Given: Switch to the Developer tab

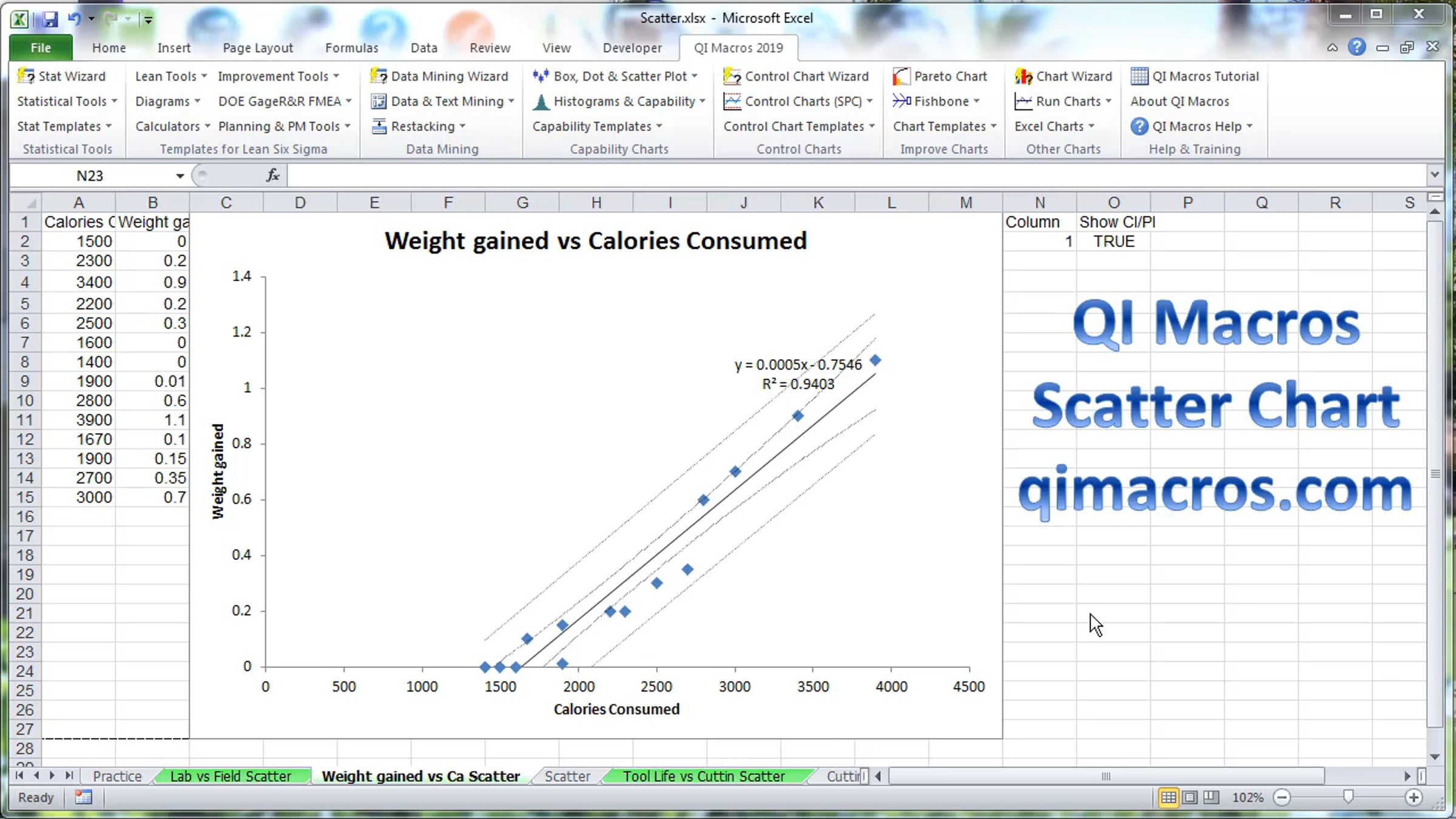Looking at the screenshot, I should pyautogui.click(x=633, y=48).
